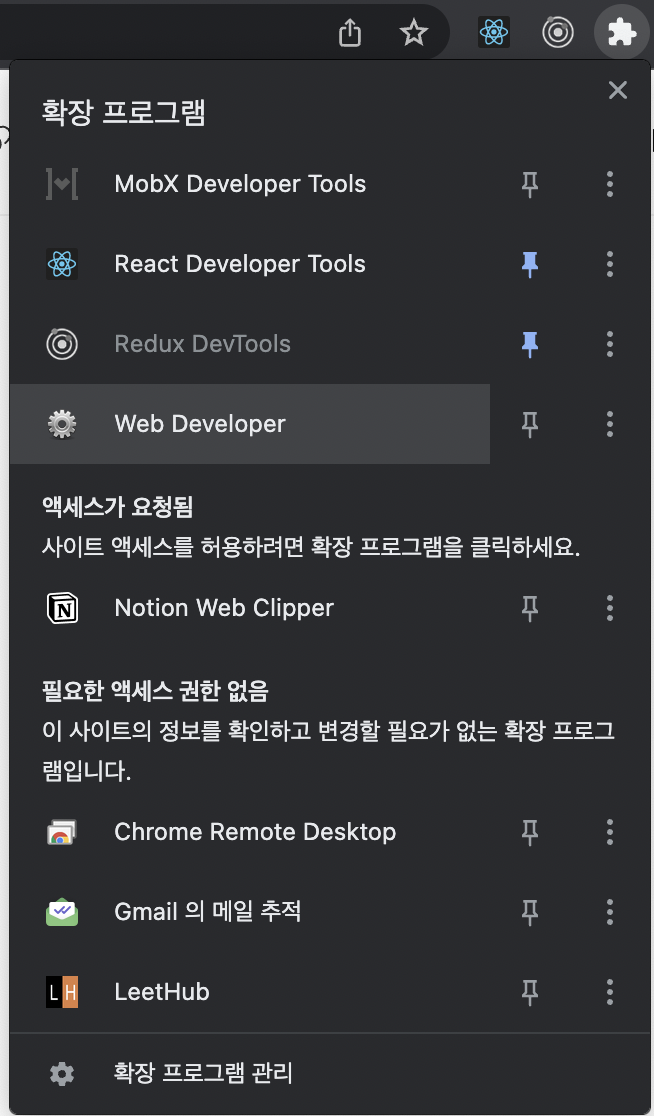Viewport: 654px width, 1116px height.
Task: Click the MobX Developer Tools extension icon
Action: pos(62,184)
